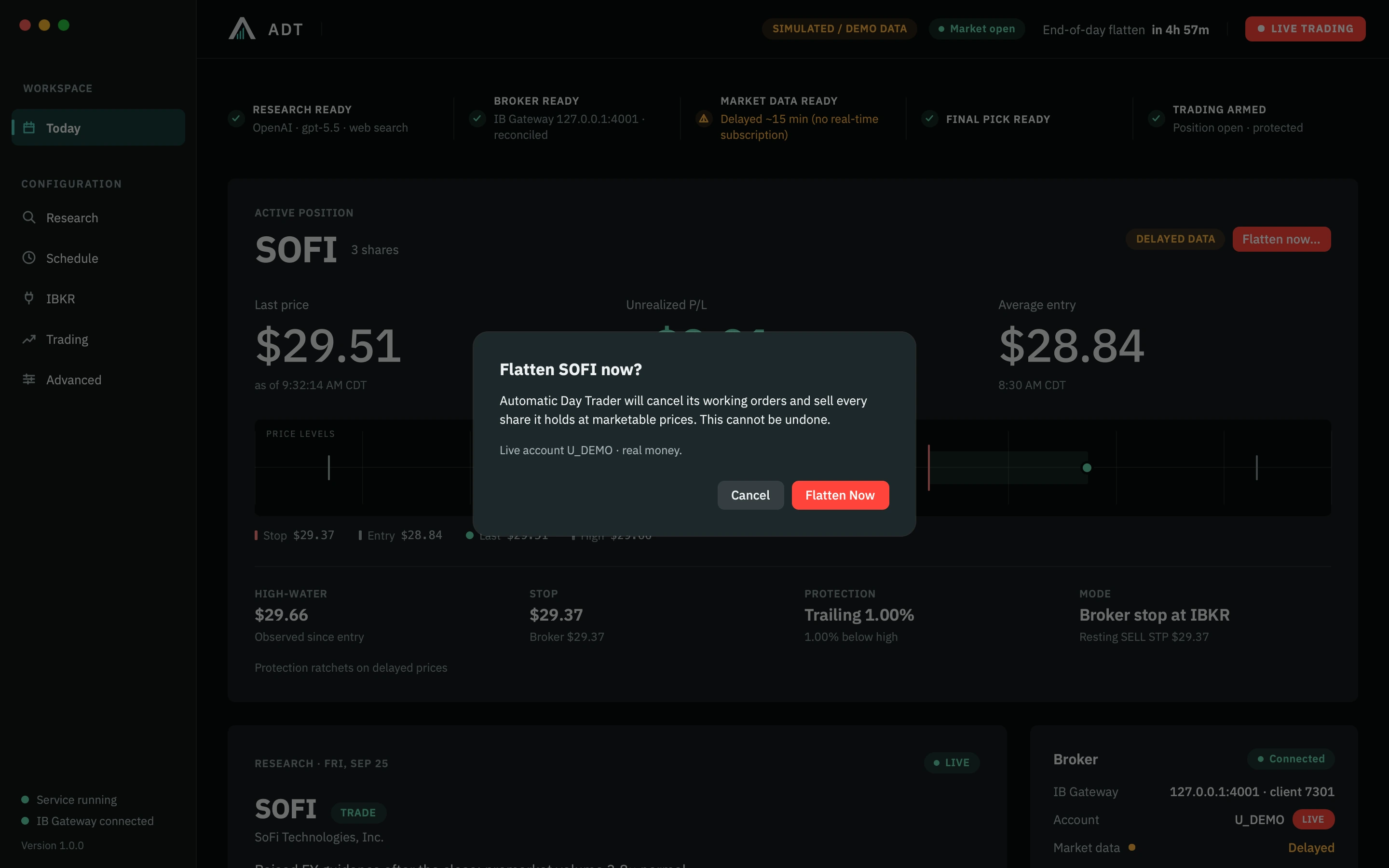Open the Today workspace view

pos(98,127)
